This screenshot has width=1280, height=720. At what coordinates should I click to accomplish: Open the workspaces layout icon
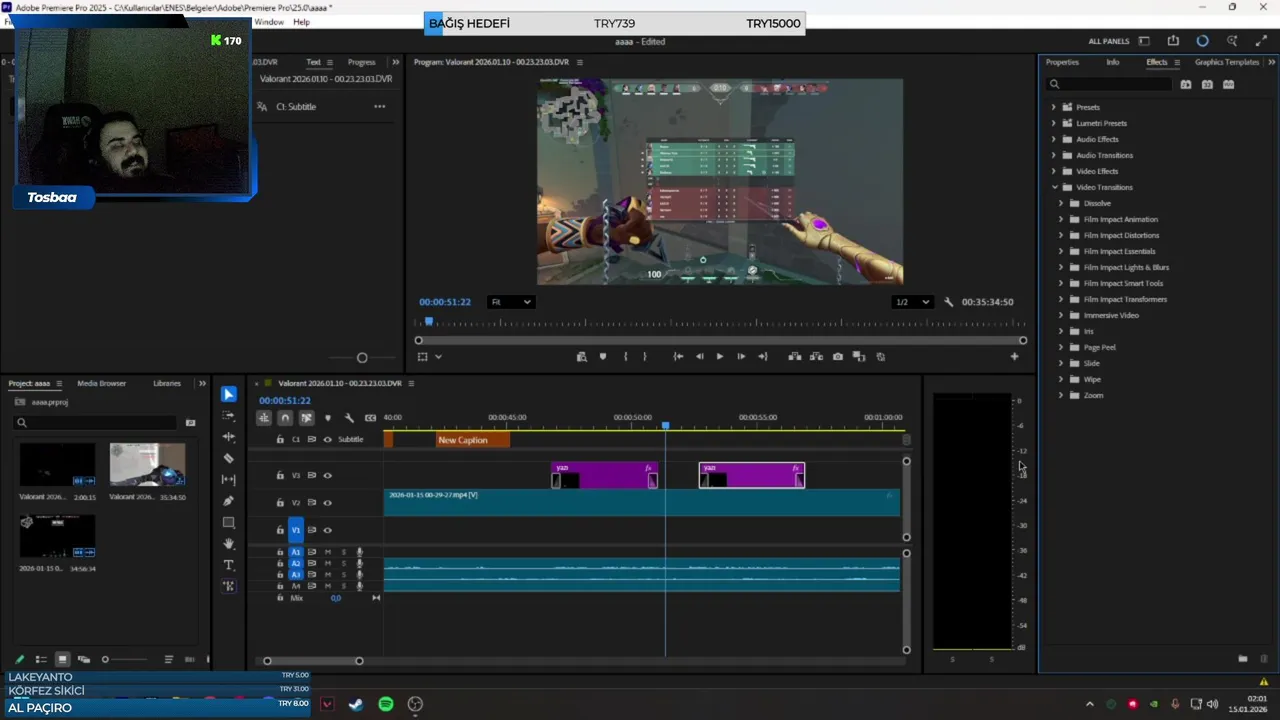click(x=1144, y=41)
